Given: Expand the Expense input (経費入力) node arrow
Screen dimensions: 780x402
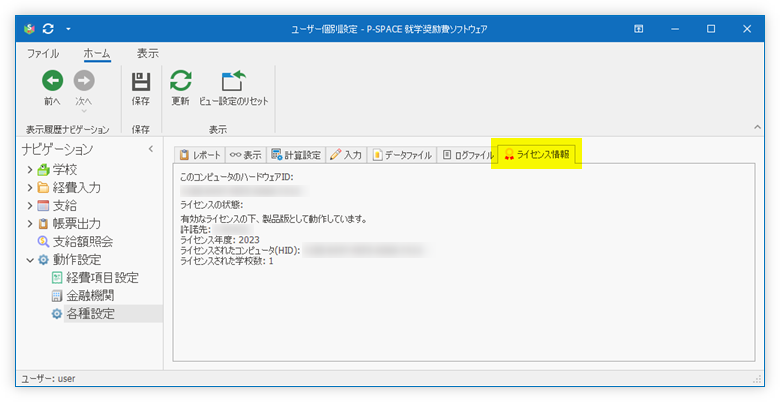Looking at the screenshot, I should pos(30,188).
